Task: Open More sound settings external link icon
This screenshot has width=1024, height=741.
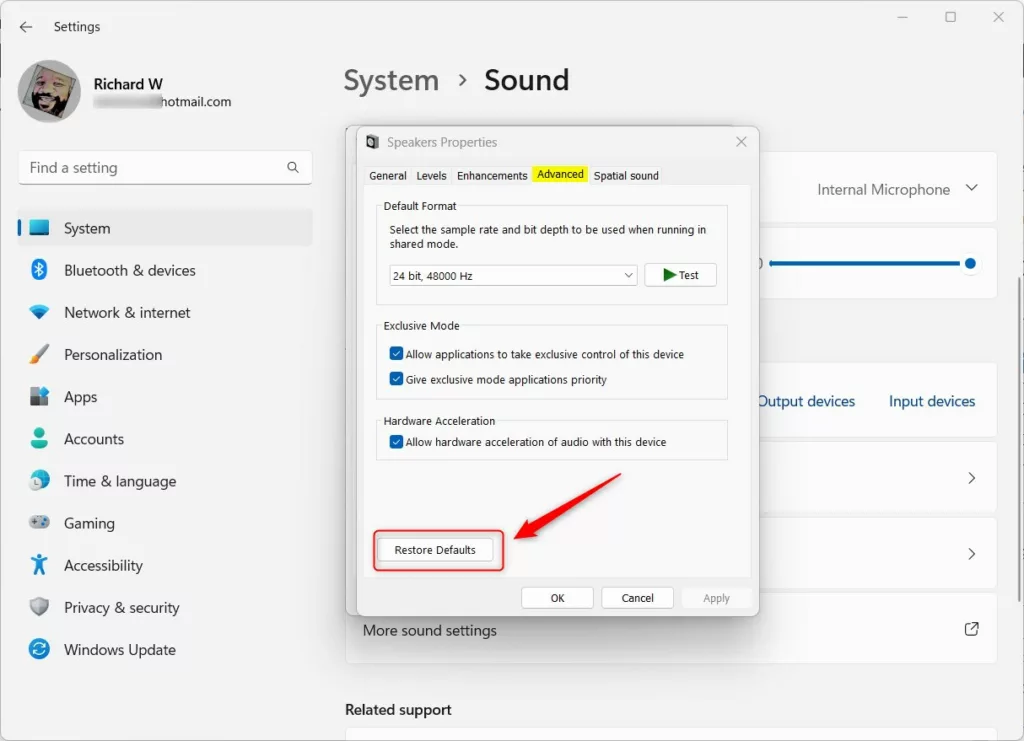Action: pos(971,629)
